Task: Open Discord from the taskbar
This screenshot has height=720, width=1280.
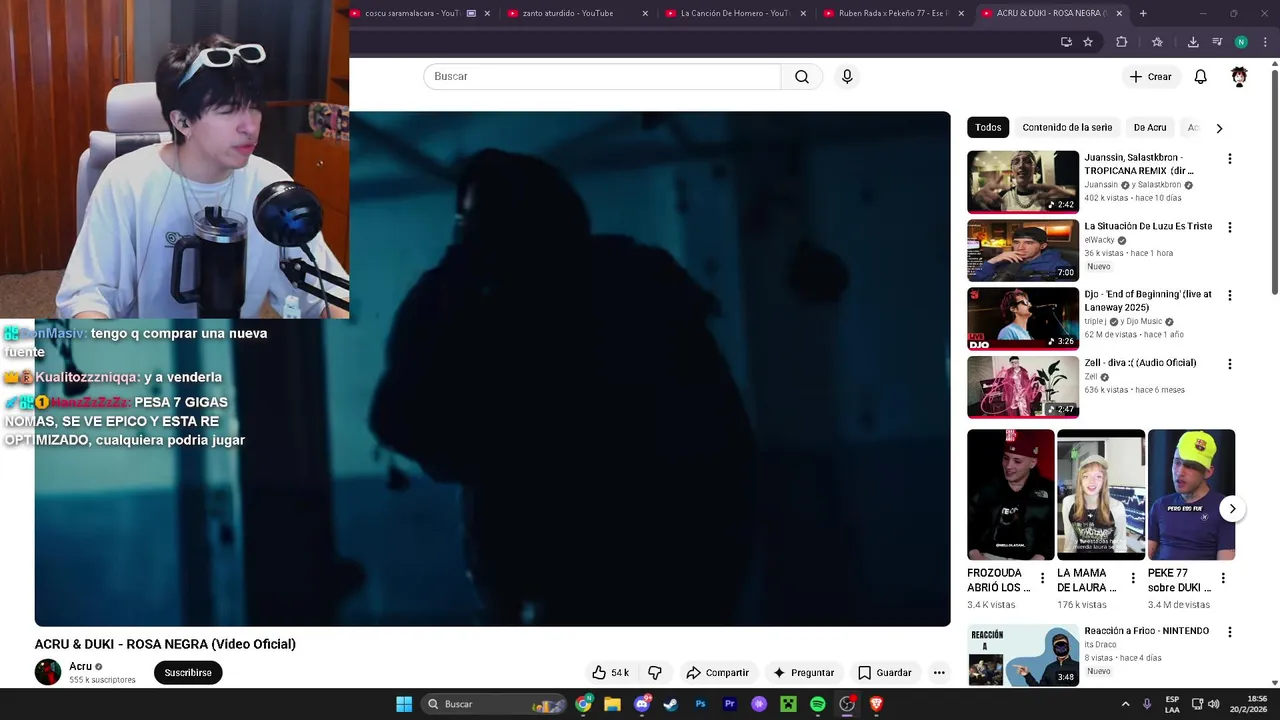Action: (642, 704)
